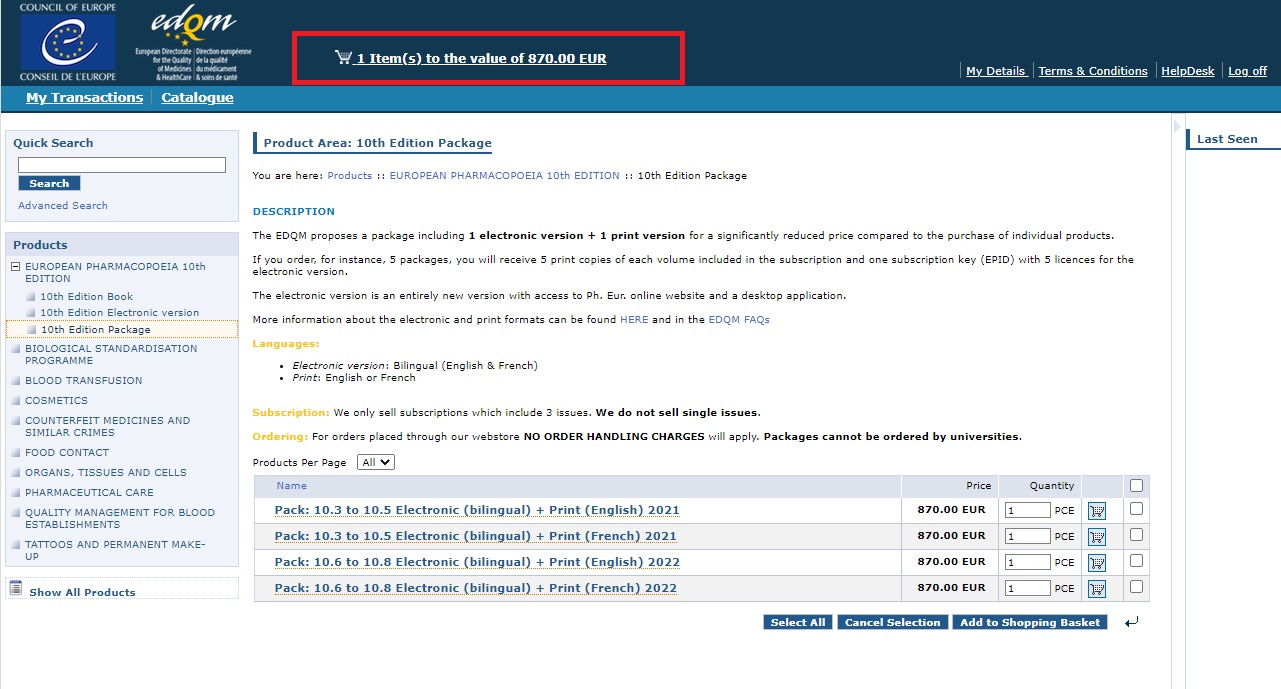The width and height of the screenshot is (1281, 689).
Task: Check the box for Pack 10.6-10.8 French 2022
Action: coord(1136,587)
